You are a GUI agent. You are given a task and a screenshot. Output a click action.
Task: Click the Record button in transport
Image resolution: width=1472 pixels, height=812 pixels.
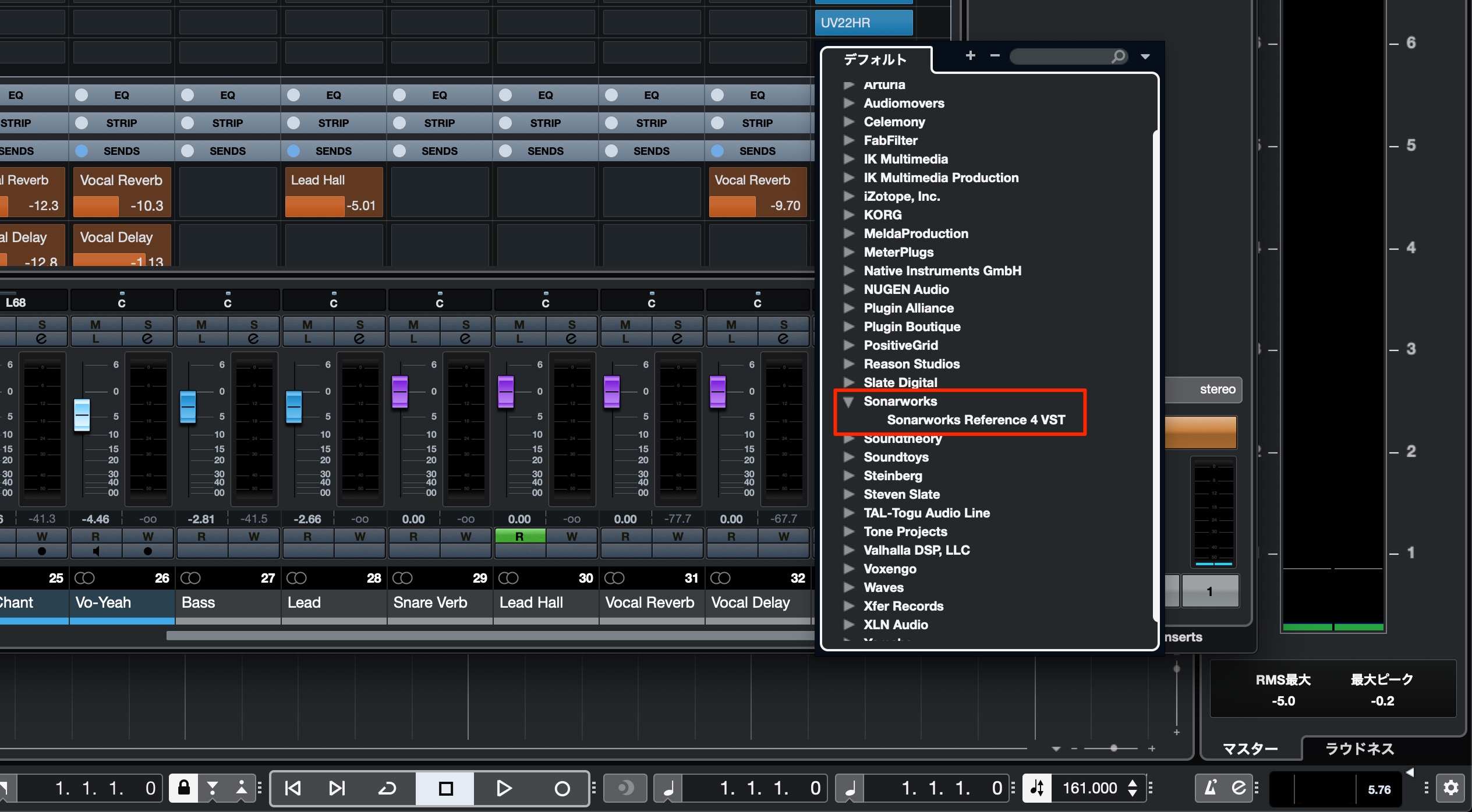pyautogui.click(x=562, y=788)
